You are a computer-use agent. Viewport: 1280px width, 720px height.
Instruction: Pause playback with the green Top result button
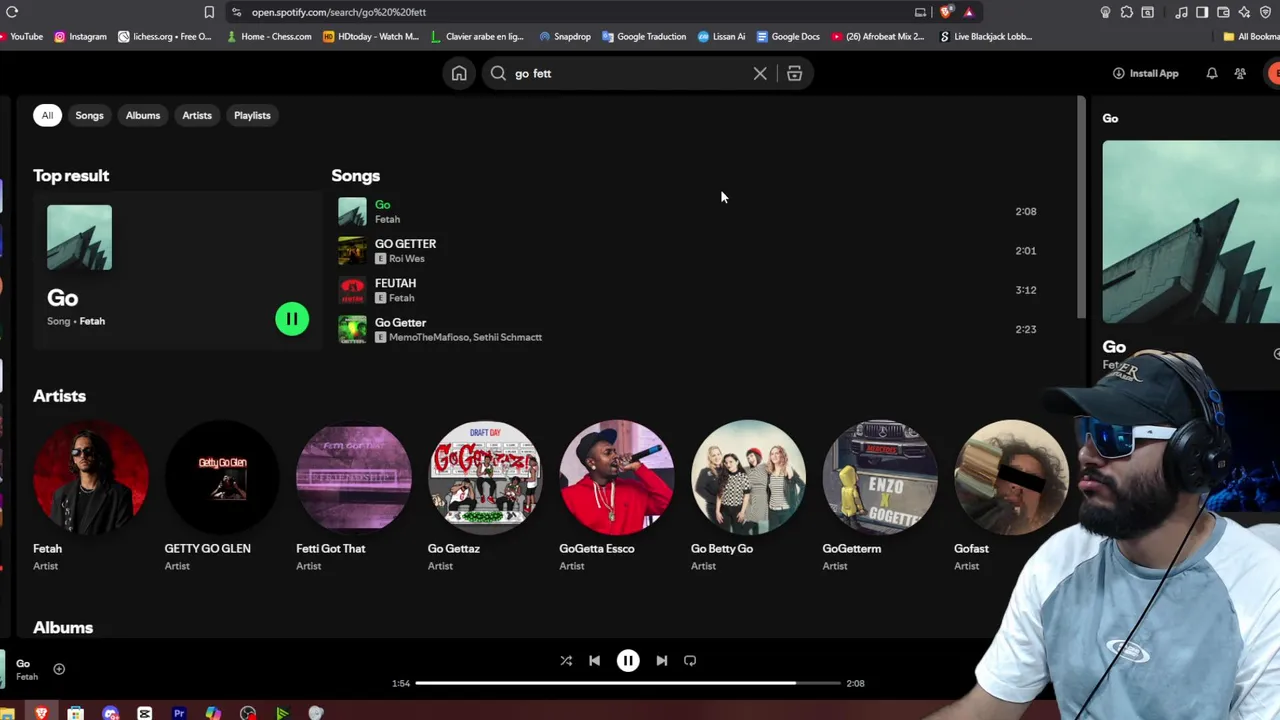coord(292,319)
